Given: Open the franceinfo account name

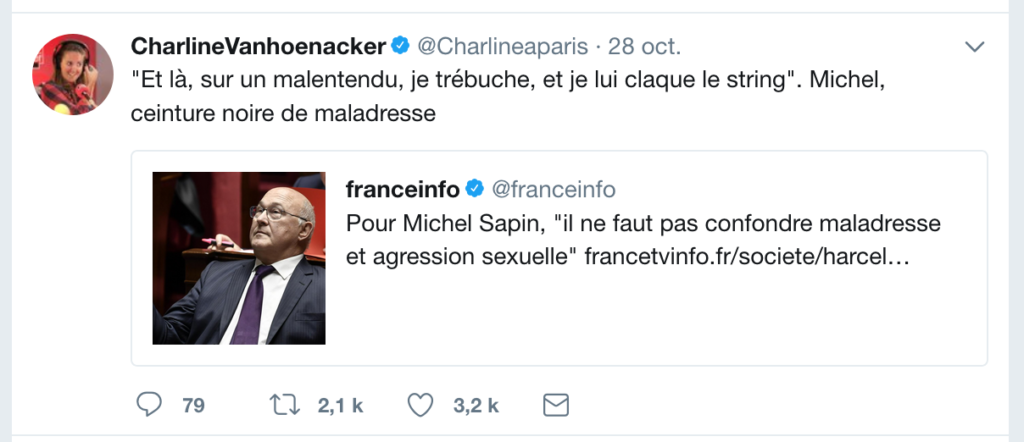Looking at the screenshot, I should tap(402, 189).
